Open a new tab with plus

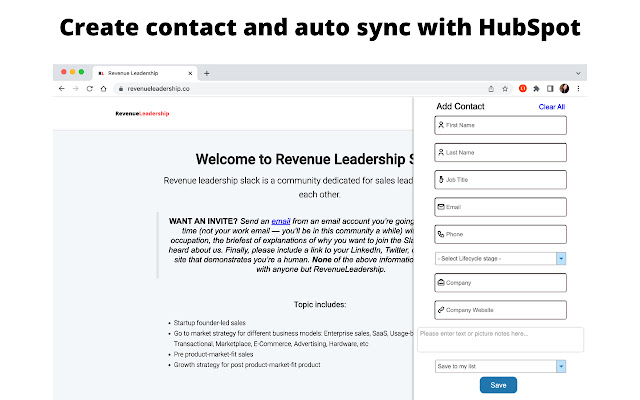tap(207, 73)
